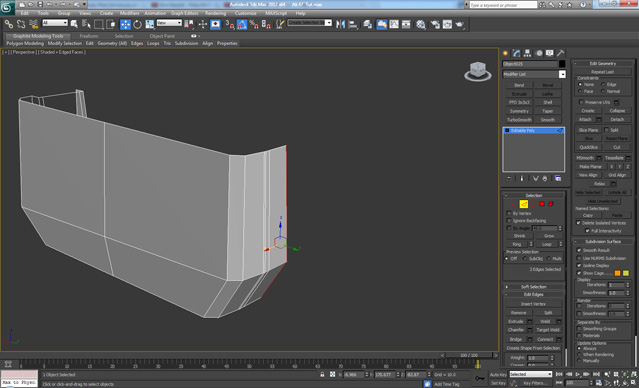
Task: Open the Rendering menu
Action: click(215, 13)
